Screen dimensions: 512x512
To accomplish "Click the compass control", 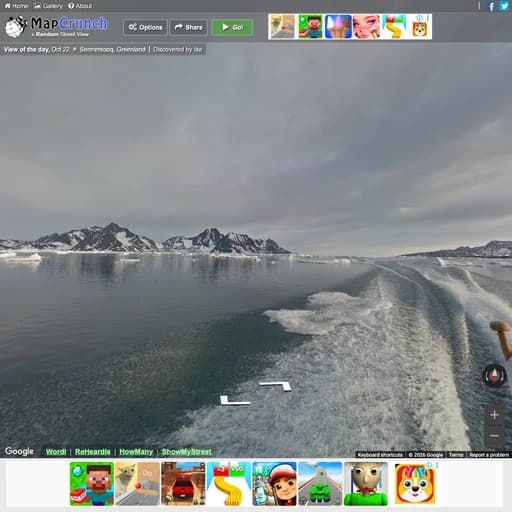I will [x=495, y=376].
